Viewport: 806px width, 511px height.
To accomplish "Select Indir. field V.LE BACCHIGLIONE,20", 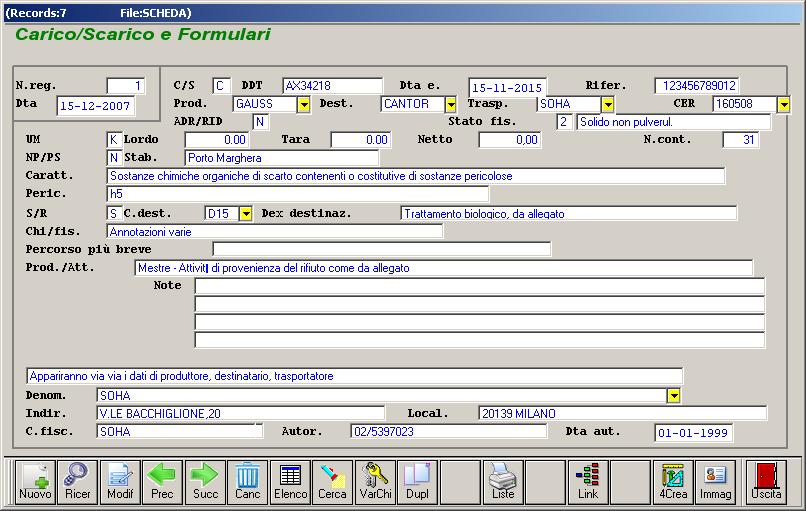I will (x=241, y=413).
